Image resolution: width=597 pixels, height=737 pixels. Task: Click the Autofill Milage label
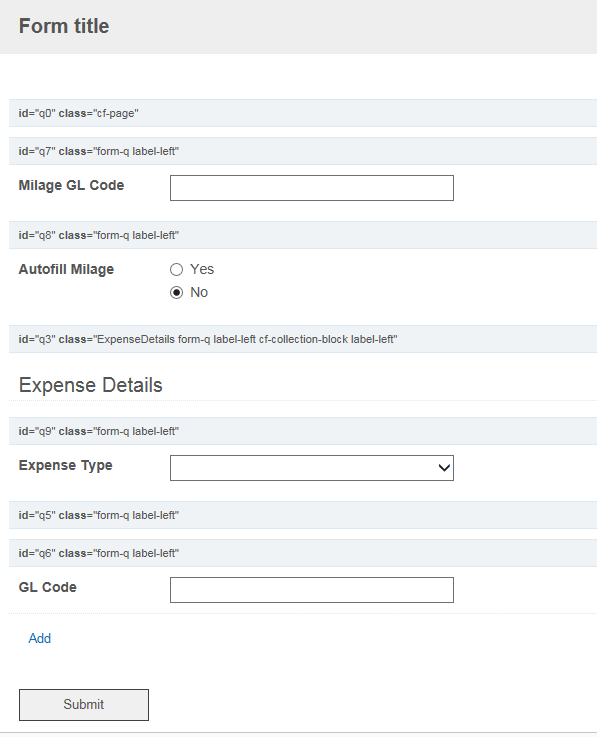(66, 269)
